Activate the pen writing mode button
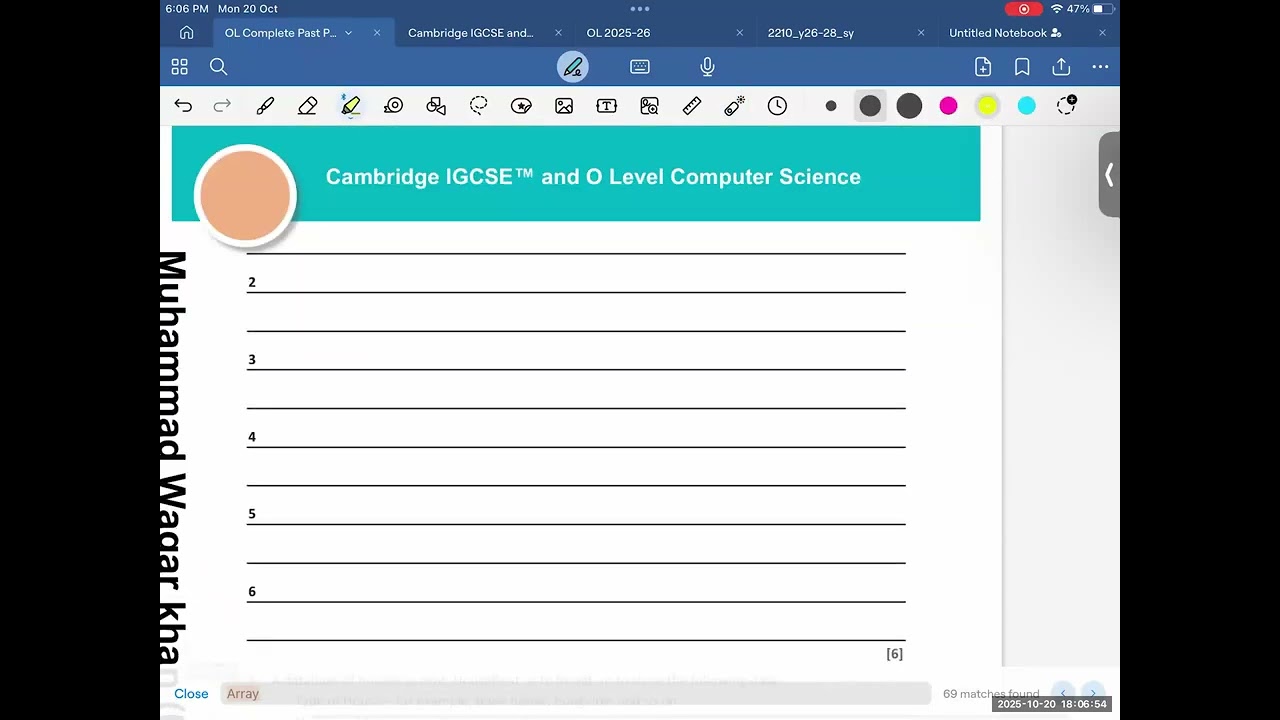This screenshot has width=1280, height=720. [x=573, y=67]
